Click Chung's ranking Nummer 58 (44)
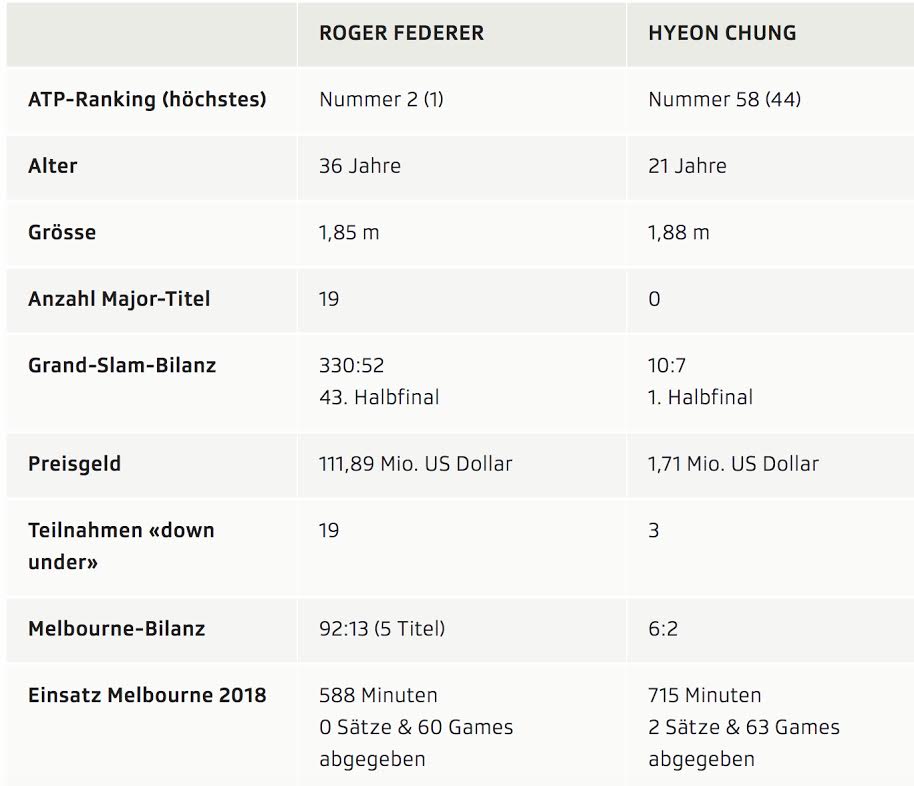 tap(725, 100)
